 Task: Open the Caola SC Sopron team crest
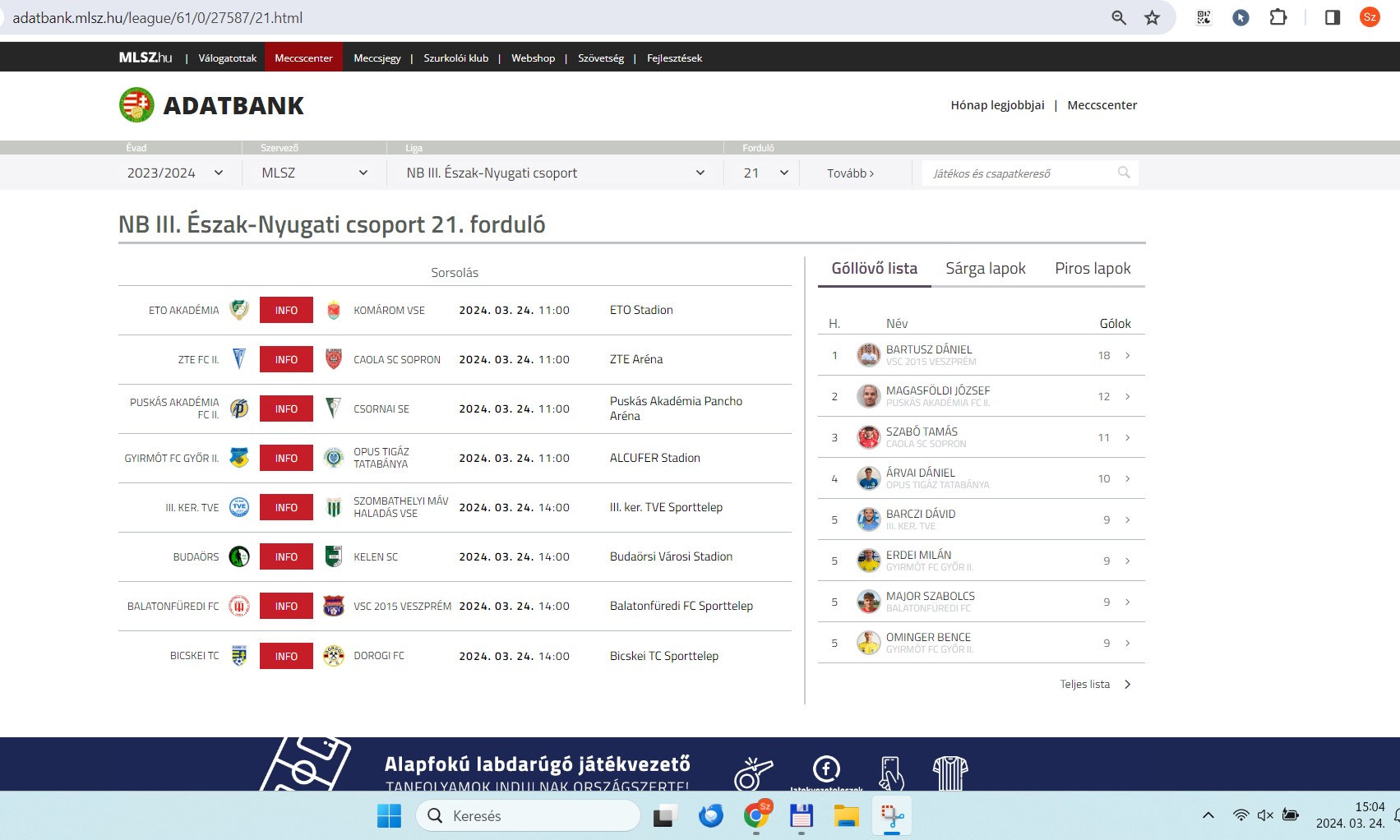click(x=333, y=359)
